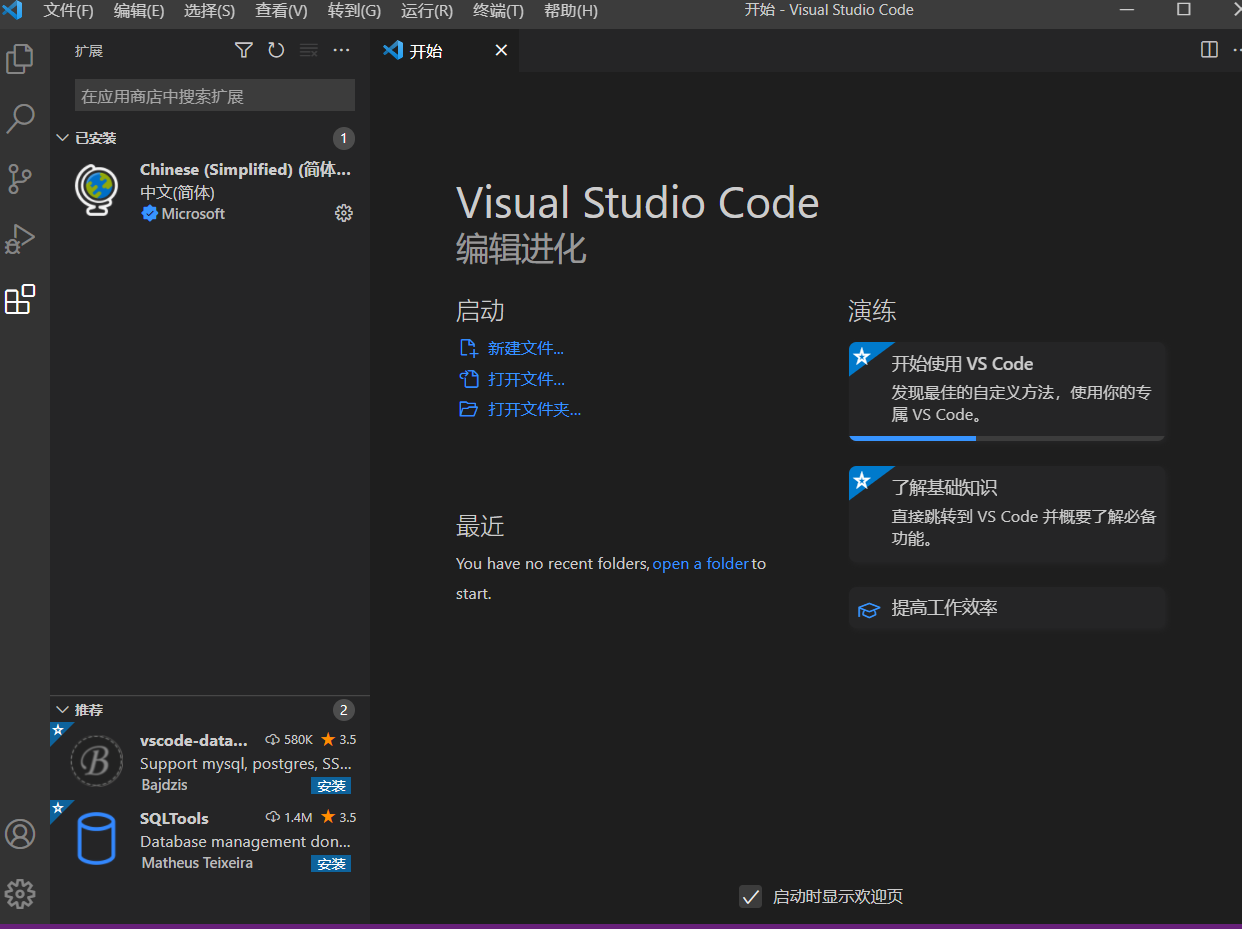Open the manage gear for Chinese language pack

click(344, 213)
